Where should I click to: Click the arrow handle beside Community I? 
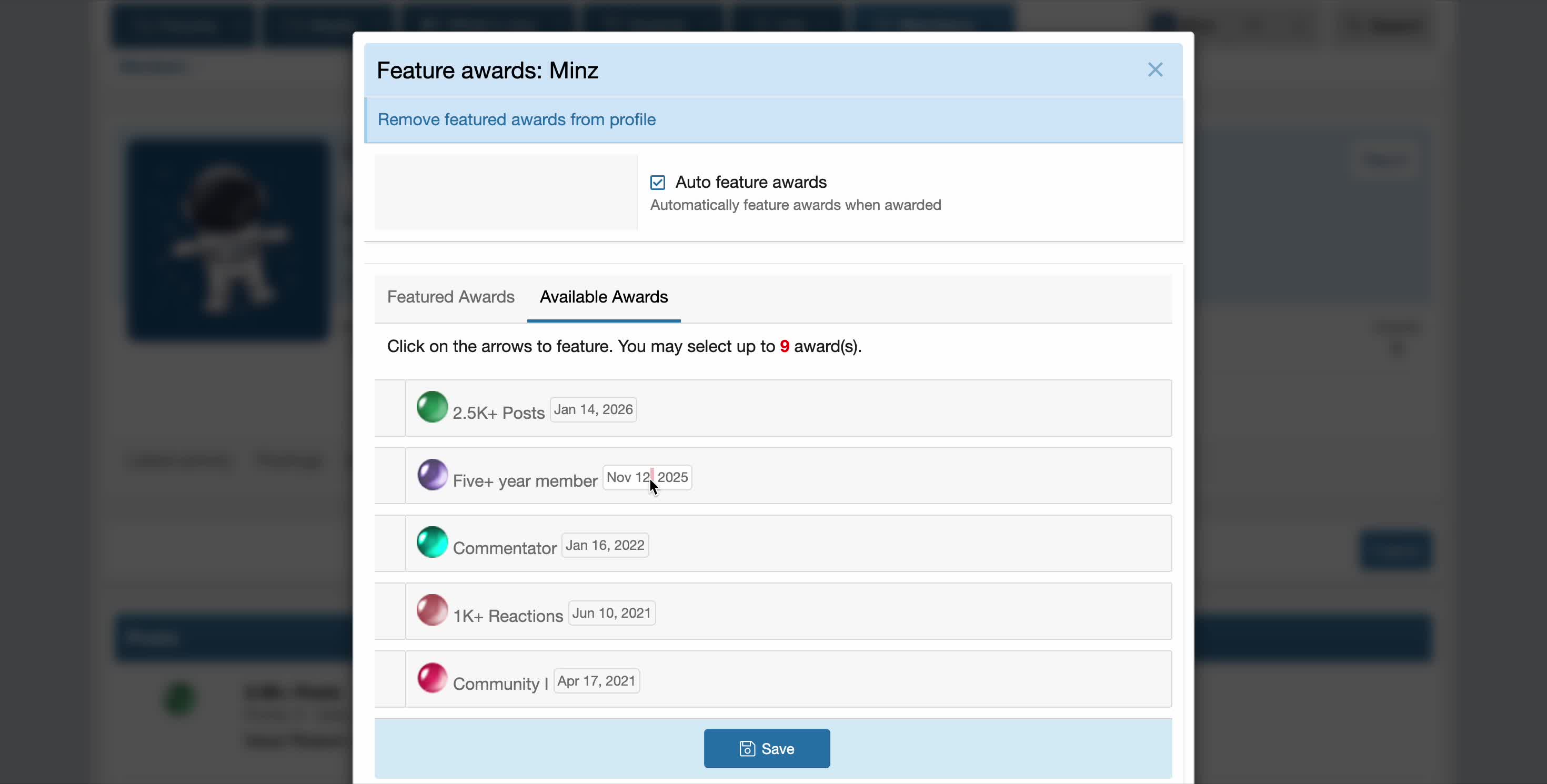[390, 679]
